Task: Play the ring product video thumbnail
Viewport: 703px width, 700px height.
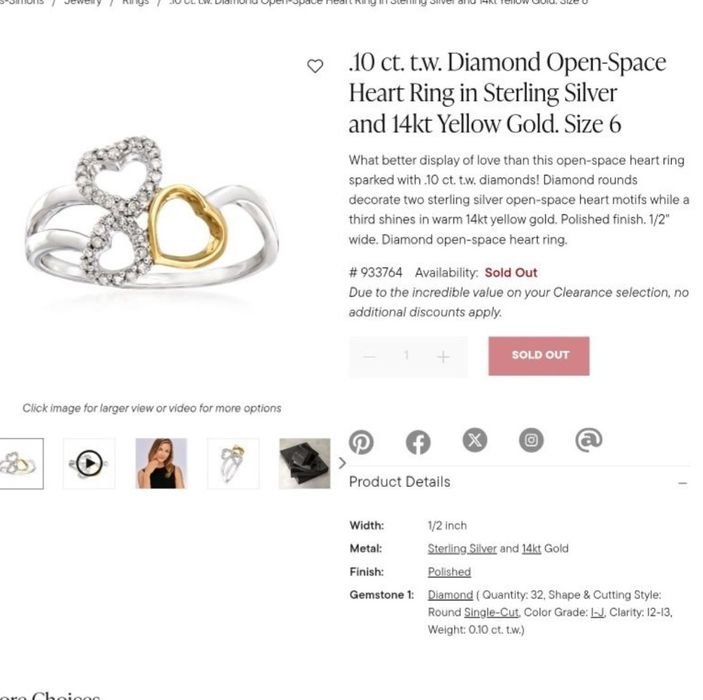Action: [x=89, y=463]
